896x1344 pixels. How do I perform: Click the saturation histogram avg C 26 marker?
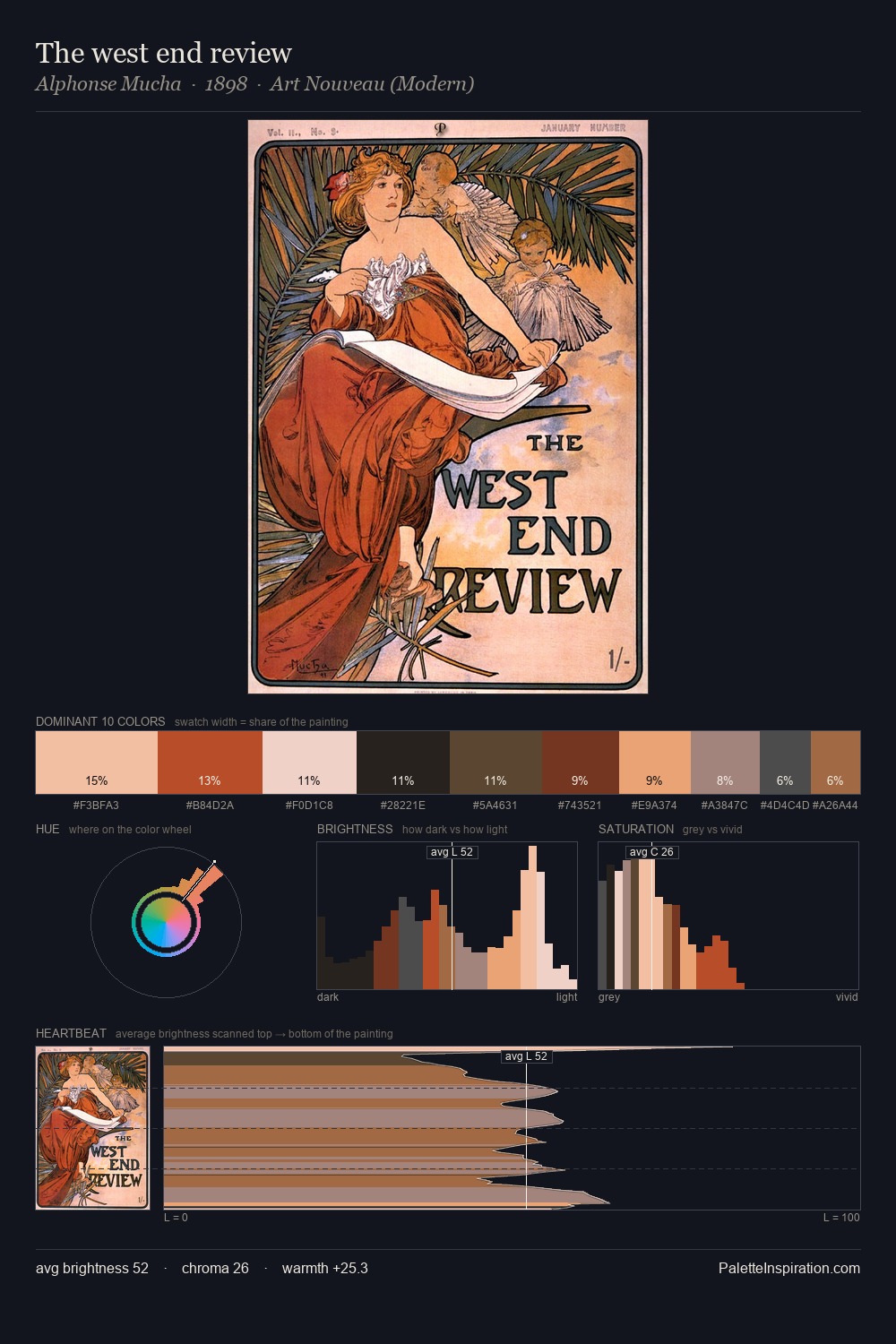[x=651, y=852]
